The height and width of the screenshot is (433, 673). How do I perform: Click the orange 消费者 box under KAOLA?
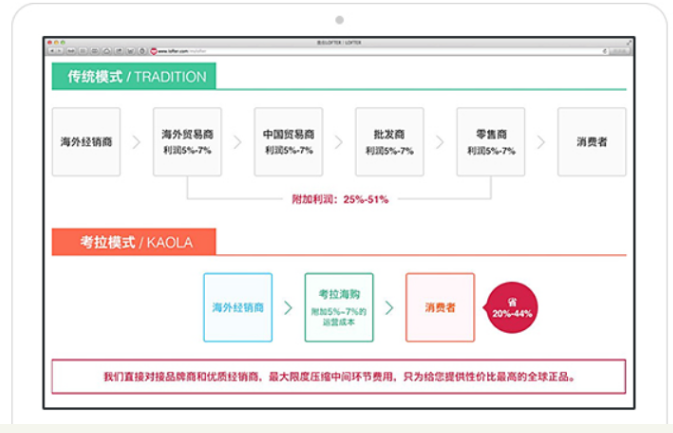(x=440, y=307)
